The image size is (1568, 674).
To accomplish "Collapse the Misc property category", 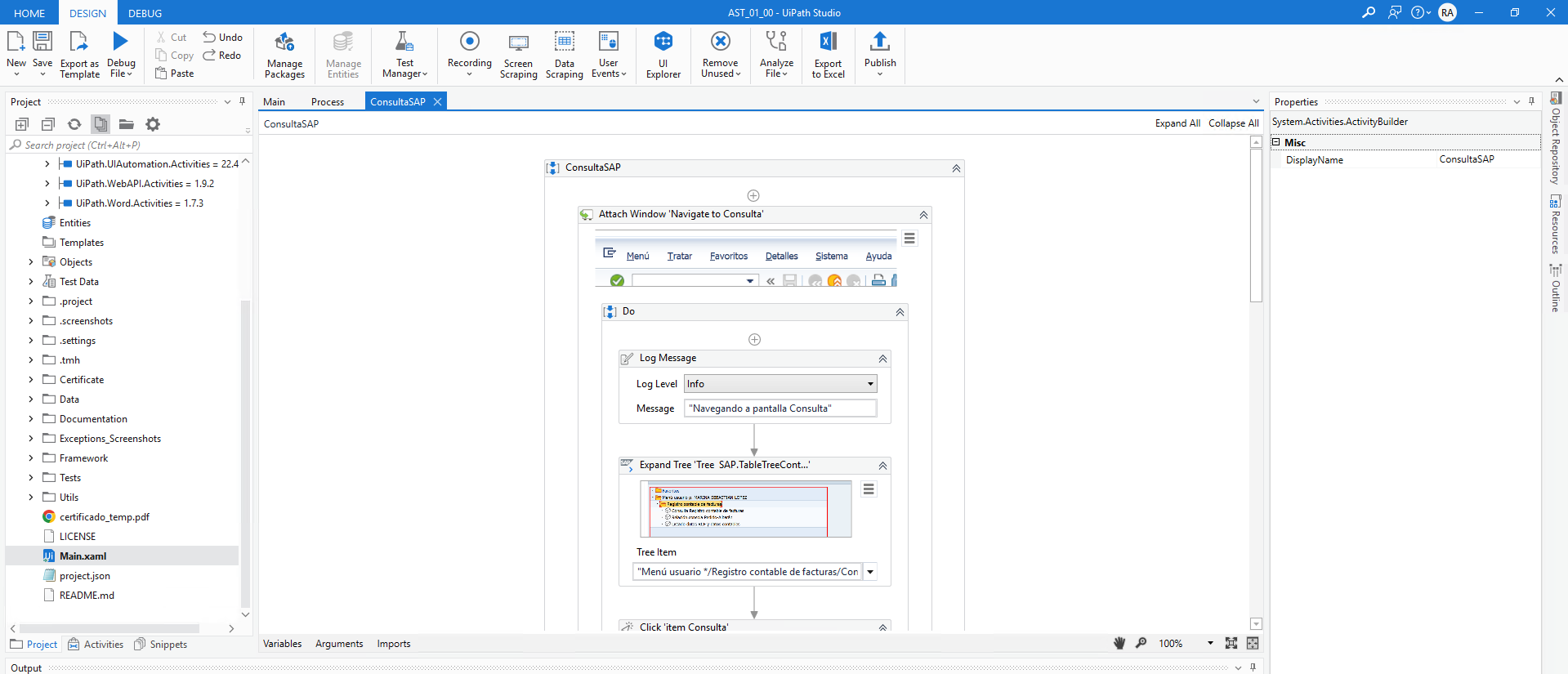I will pyautogui.click(x=1275, y=142).
